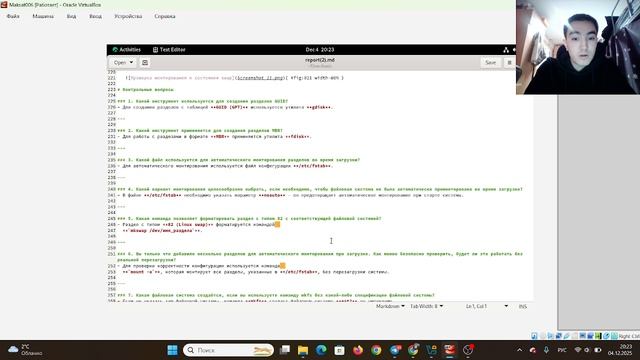
Task: Open Google Chrome from the taskbar
Action: coord(376,350)
